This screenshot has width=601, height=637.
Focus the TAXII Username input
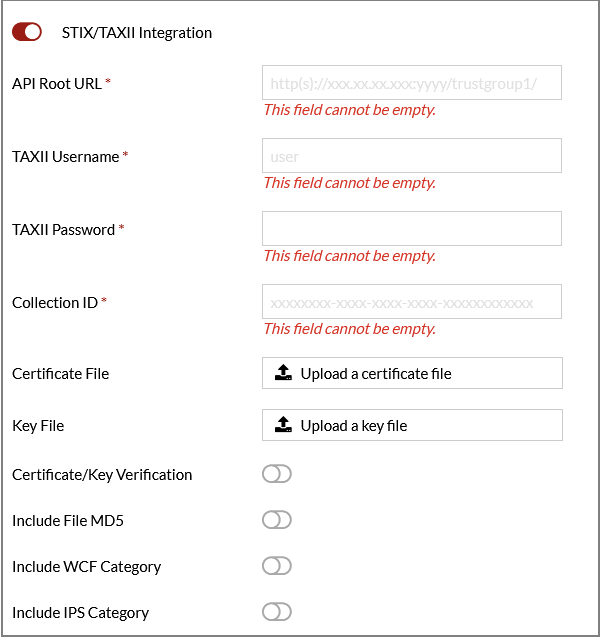click(411, 156)
